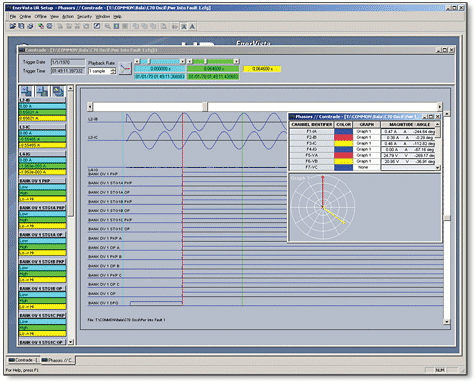Open the Graph dropdown cell for F4-IG

tap(366, 149)
